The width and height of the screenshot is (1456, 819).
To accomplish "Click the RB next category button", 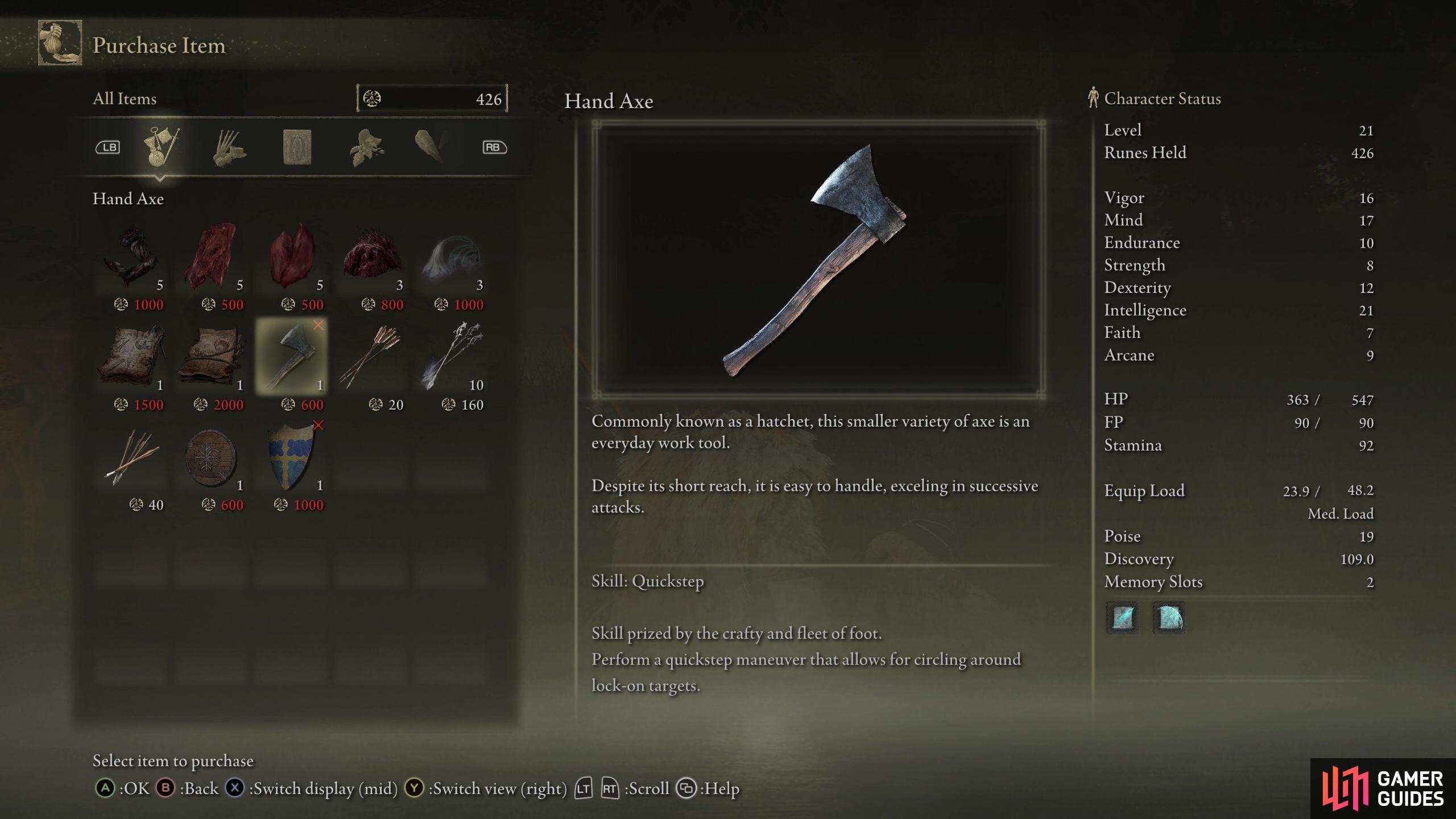I will 494,147.
